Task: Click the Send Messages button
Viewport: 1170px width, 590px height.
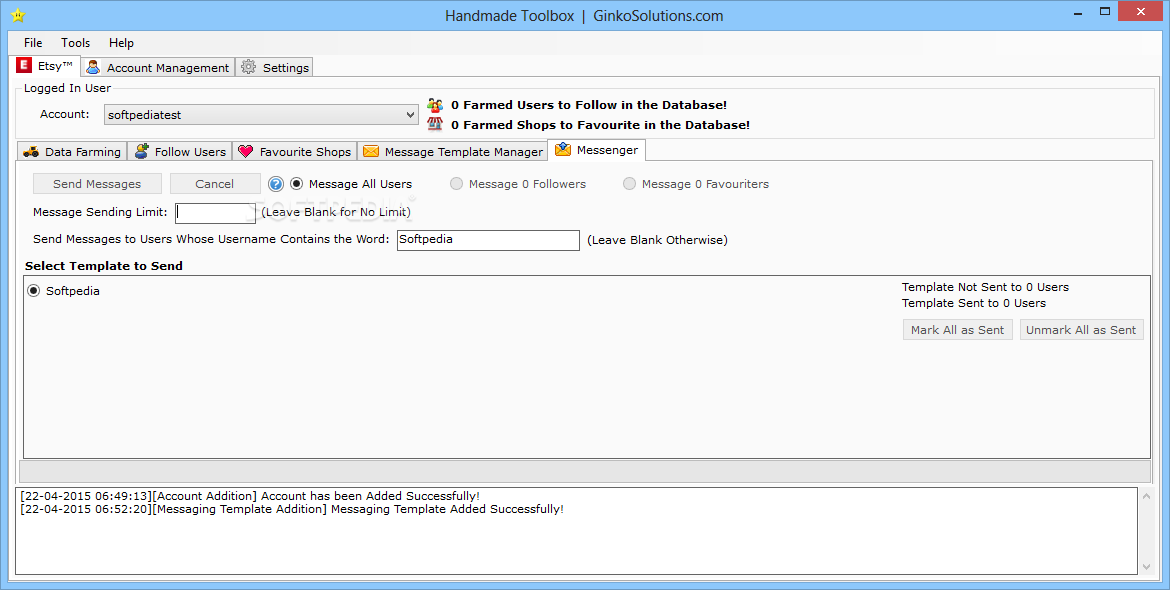Action: coord(97,183)
